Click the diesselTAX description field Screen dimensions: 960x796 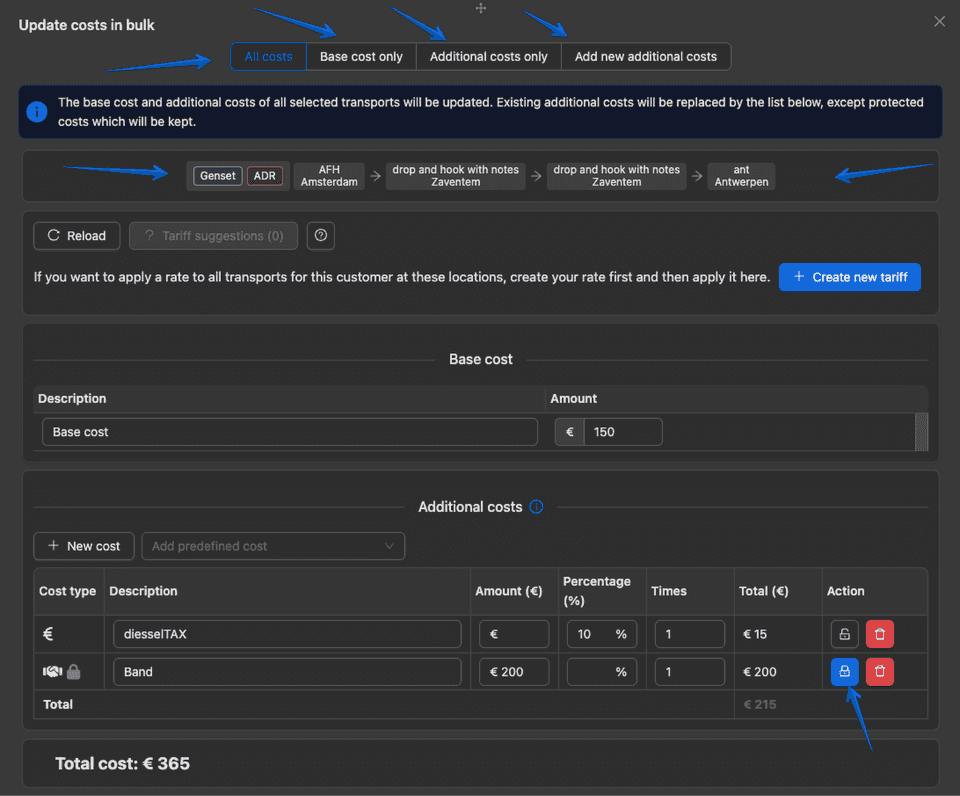287,634
